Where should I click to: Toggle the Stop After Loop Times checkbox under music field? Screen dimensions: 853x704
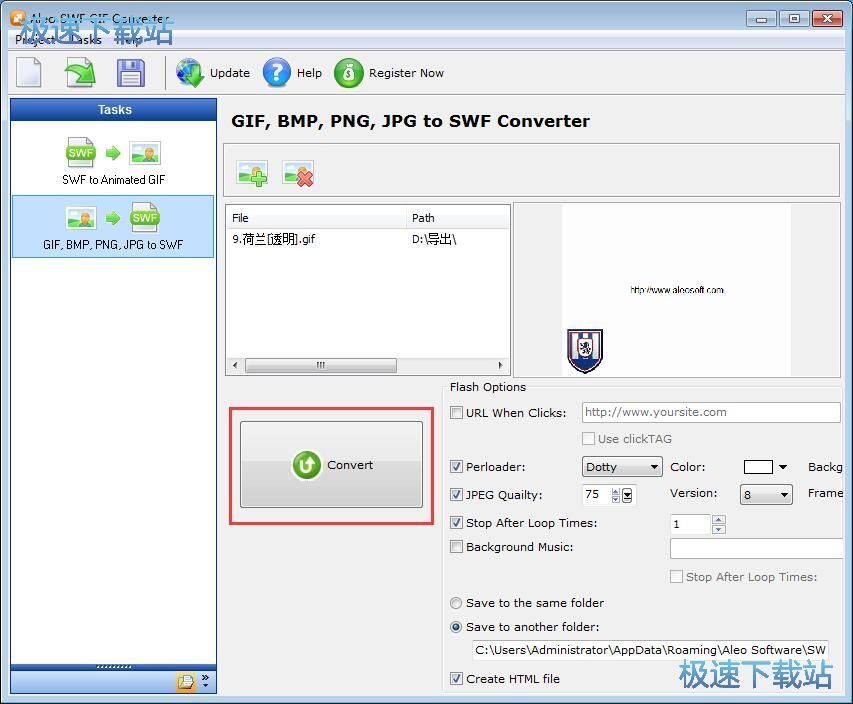click(676, 577)
